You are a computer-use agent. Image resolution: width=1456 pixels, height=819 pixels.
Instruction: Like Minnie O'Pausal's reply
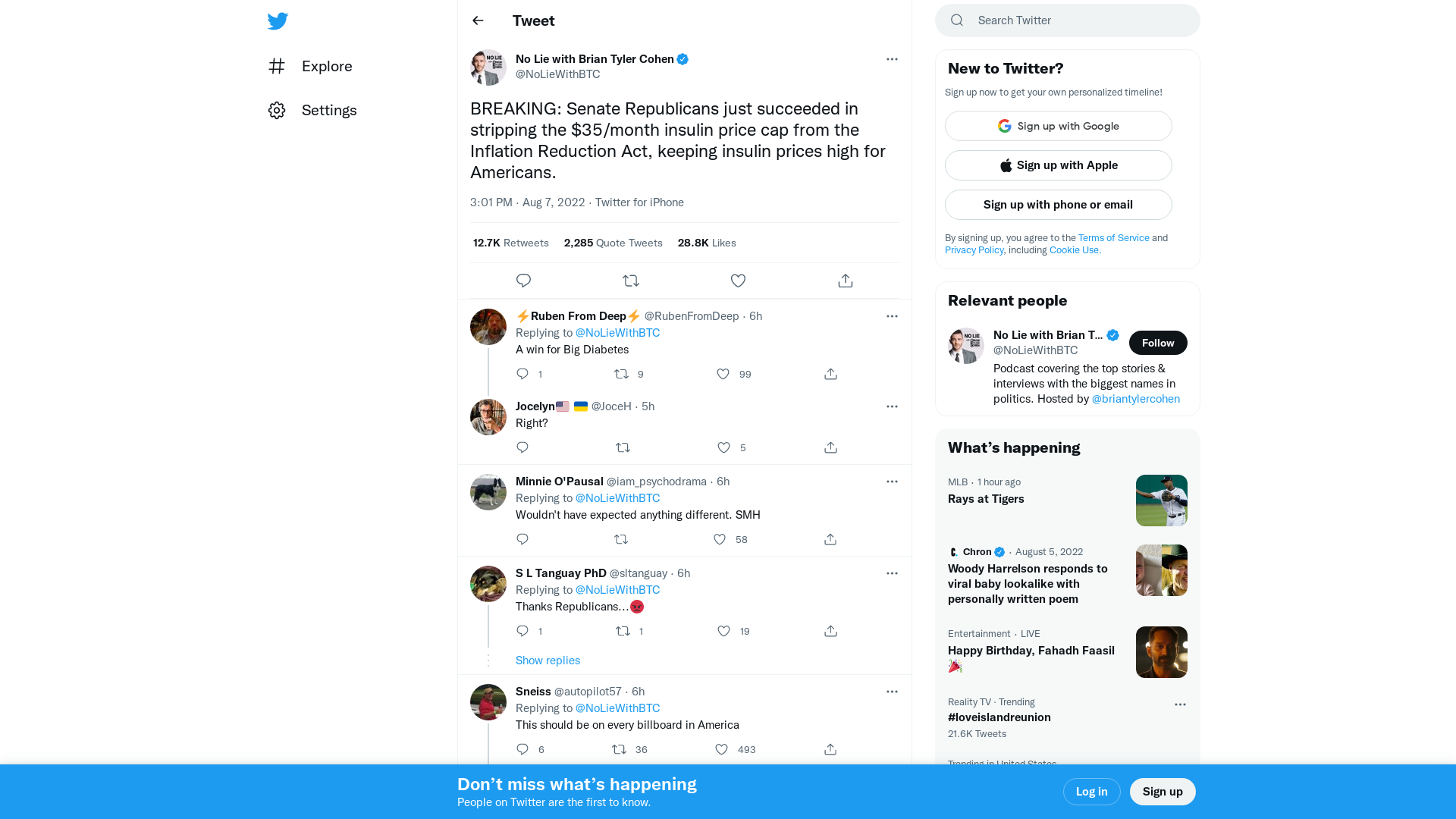pos(719,539)
